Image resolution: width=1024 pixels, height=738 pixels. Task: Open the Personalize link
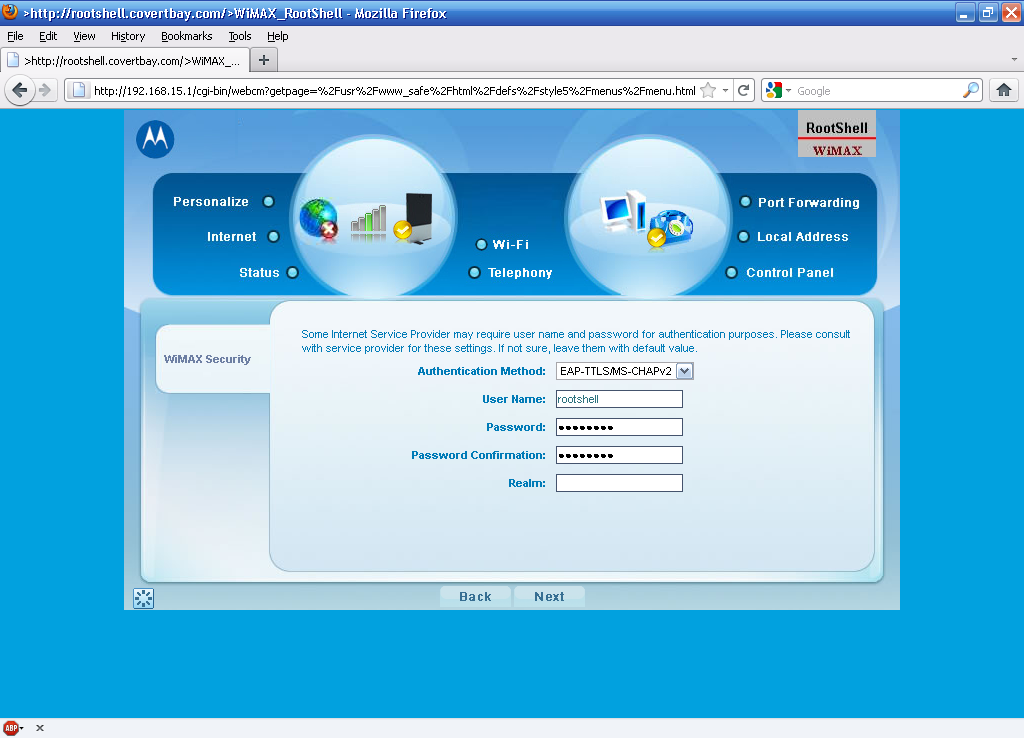point(211,201)
